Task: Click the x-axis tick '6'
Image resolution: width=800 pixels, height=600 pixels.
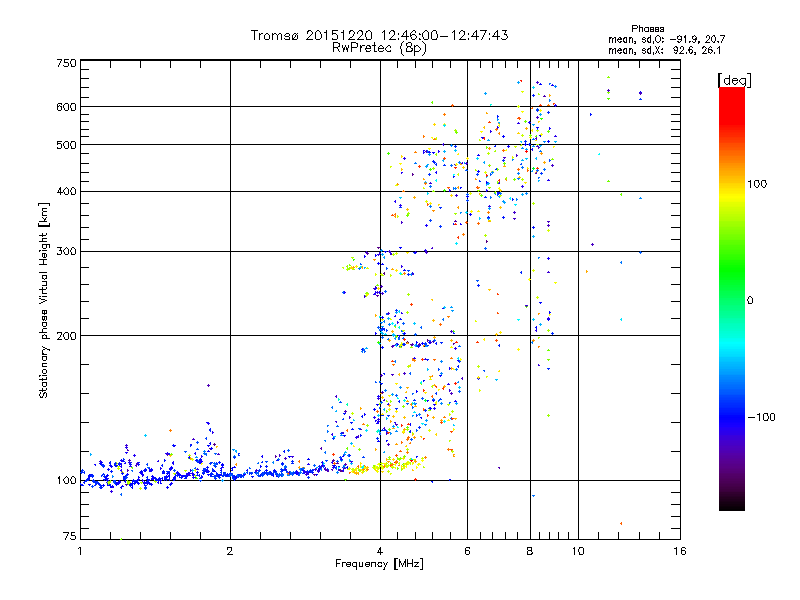Action: (467, 551)
